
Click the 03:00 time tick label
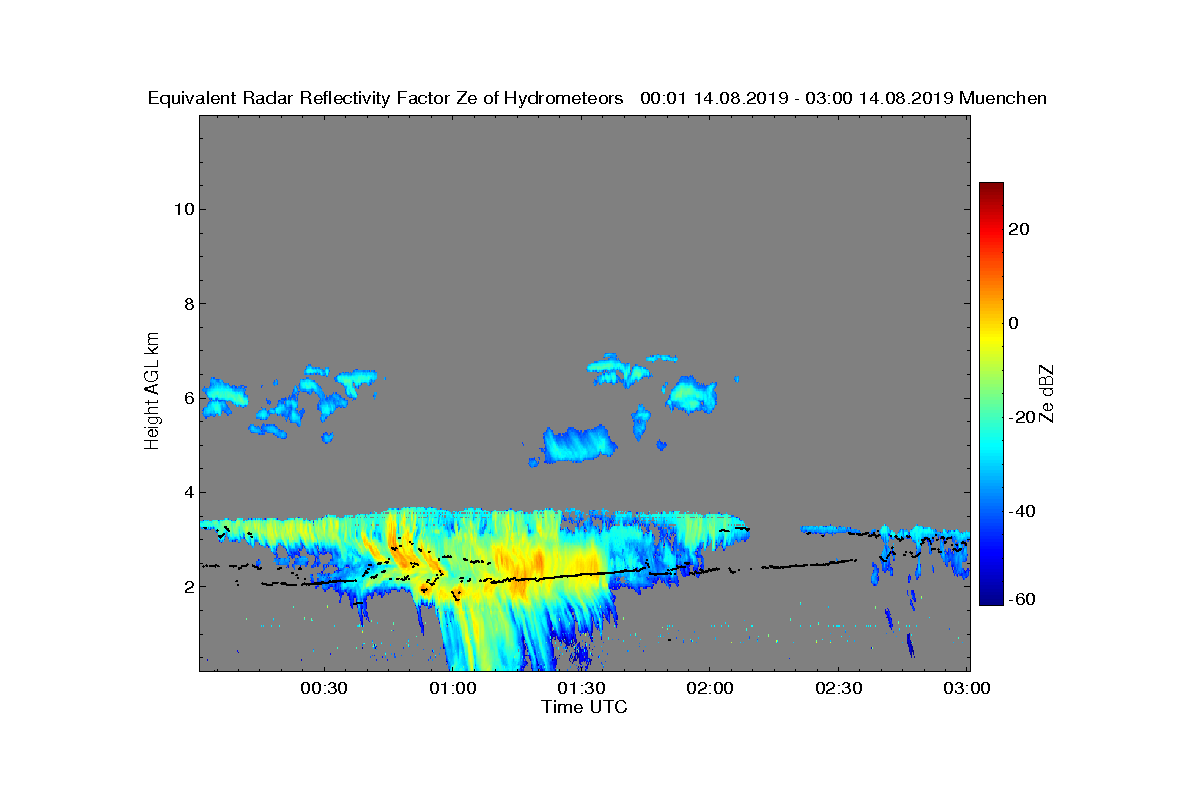(x=967, y=689)
